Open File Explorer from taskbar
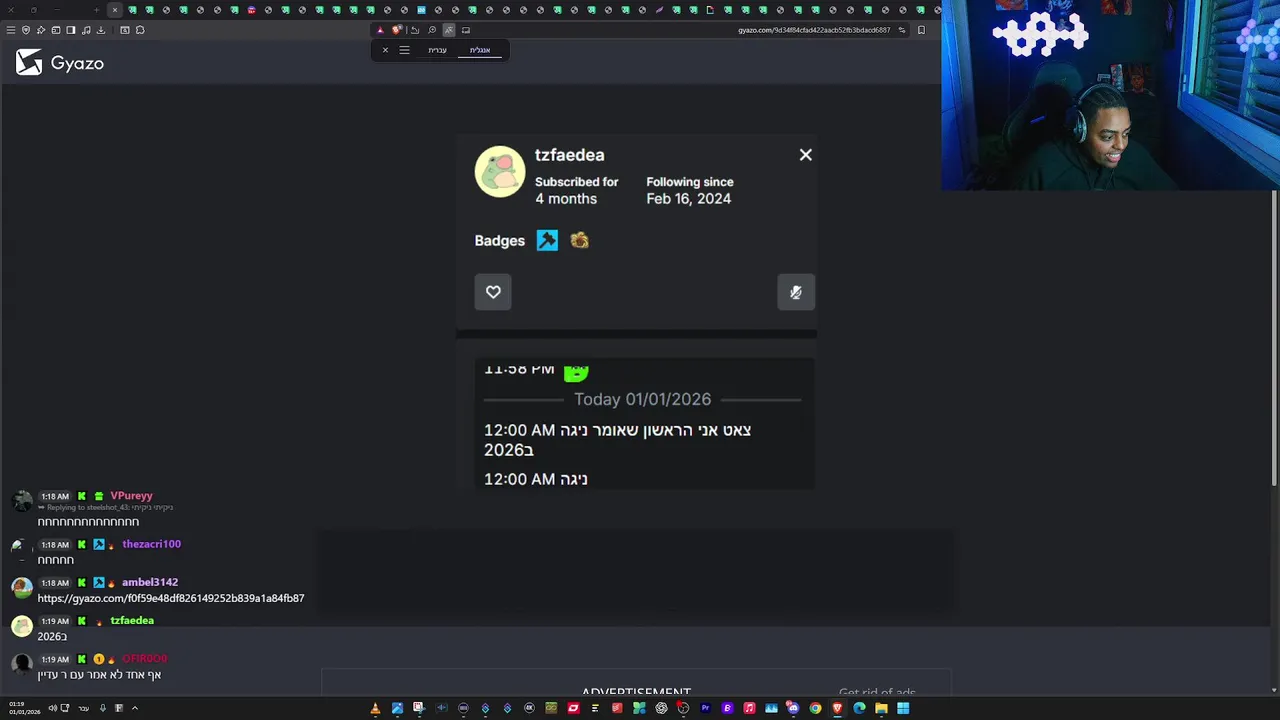The image size is (1280, 720). click(881, 708)
